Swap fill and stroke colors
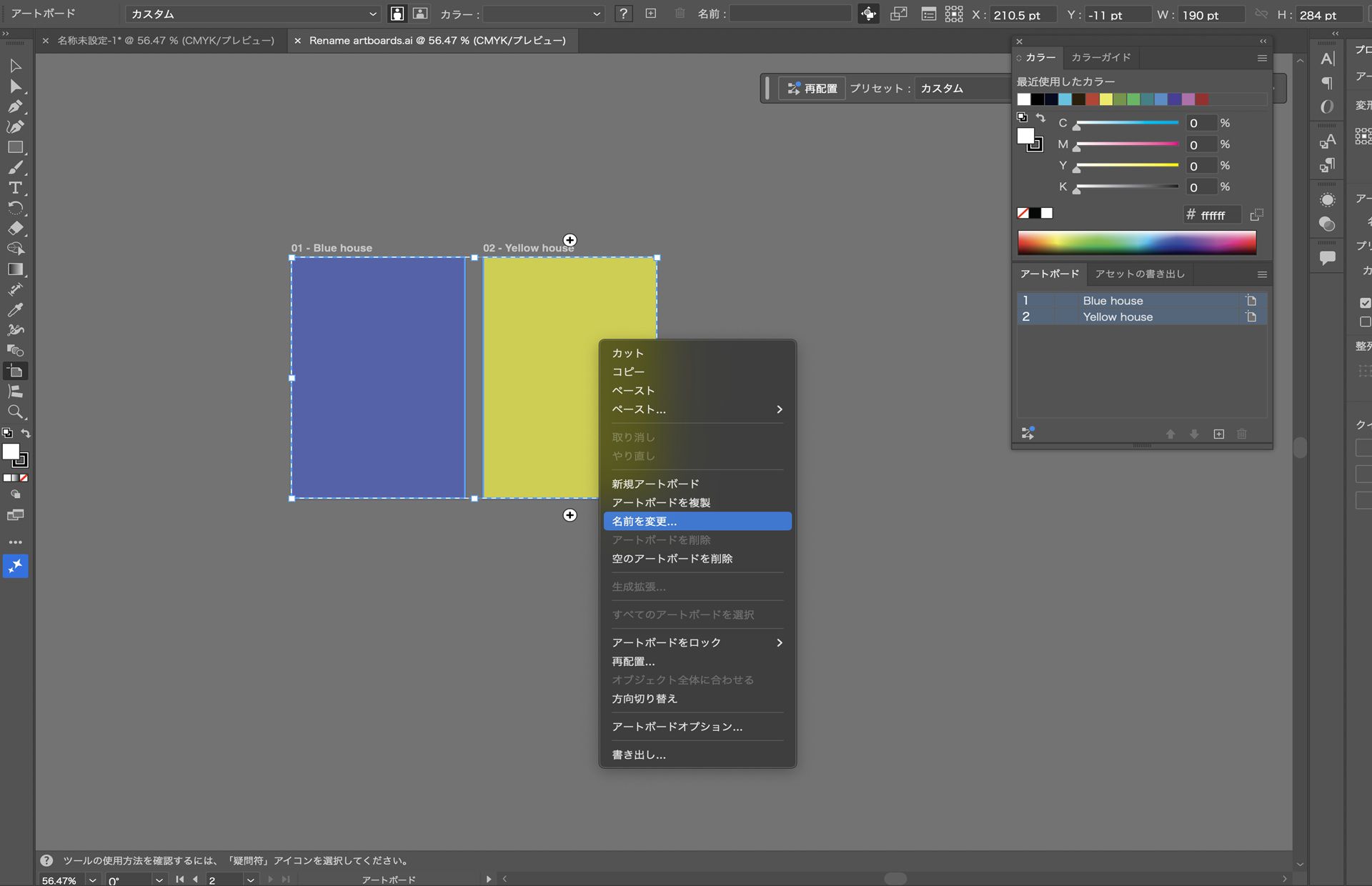This screenshot has width=1372, height=886. pyautogui.click(x=26, y=433)
